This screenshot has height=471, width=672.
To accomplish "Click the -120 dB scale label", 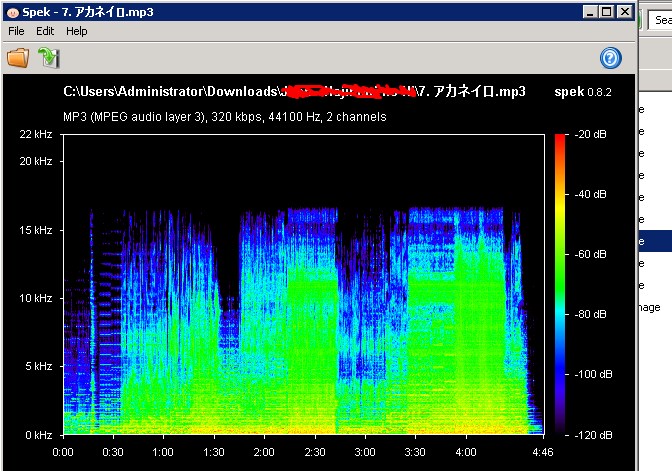I will pos(593,435).
